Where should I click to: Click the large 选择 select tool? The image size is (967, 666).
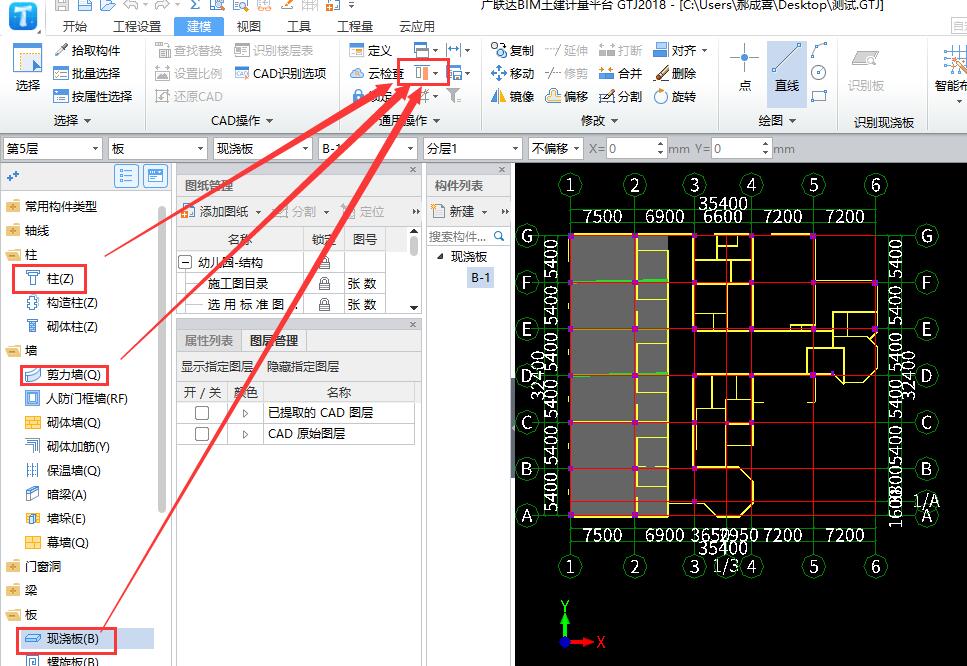click(27, 68)
